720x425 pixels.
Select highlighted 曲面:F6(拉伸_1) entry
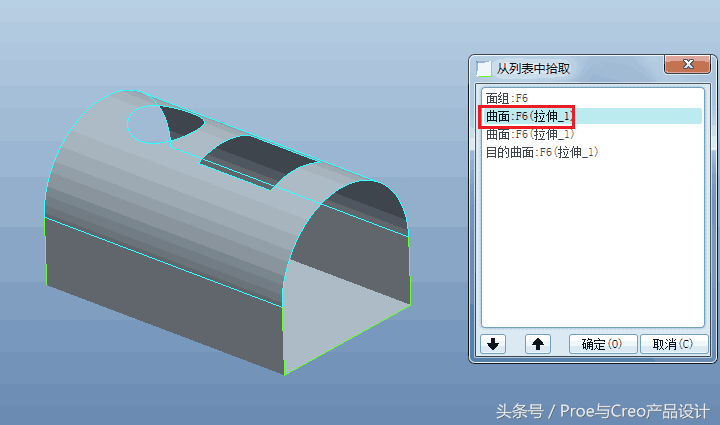(591, 116)
